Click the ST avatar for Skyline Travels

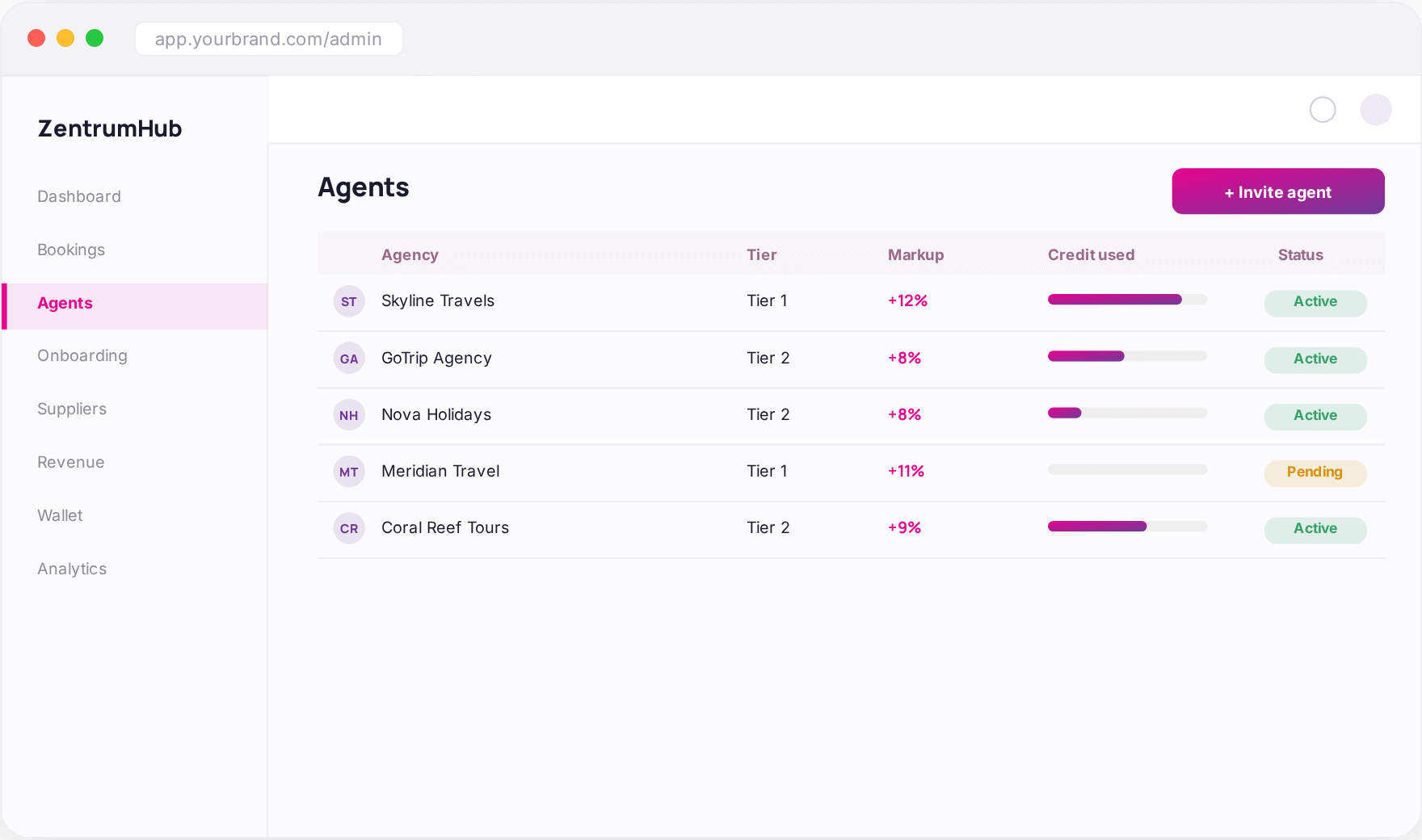349,301
